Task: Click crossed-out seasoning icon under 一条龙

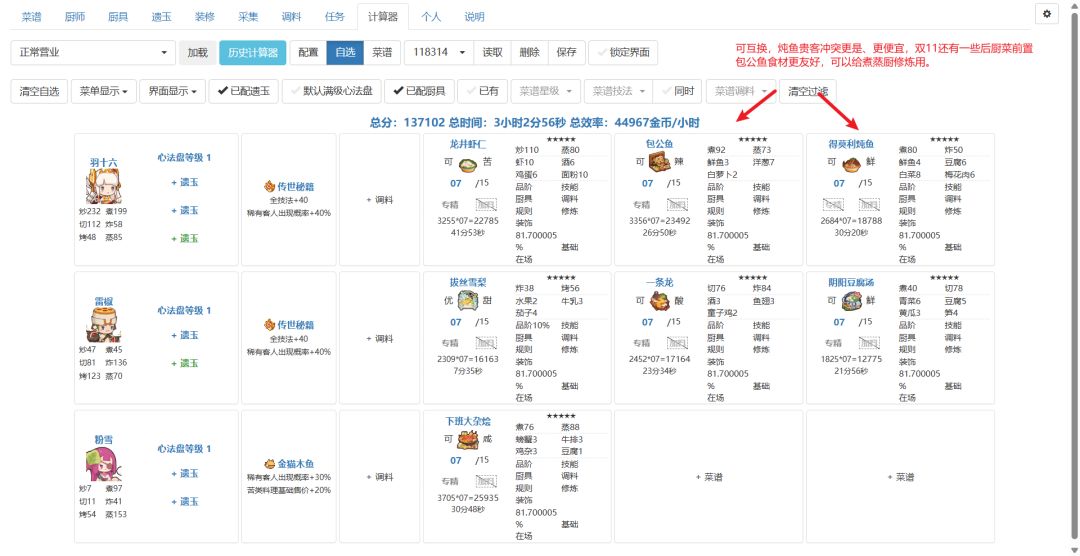Action: coord(677,342)
